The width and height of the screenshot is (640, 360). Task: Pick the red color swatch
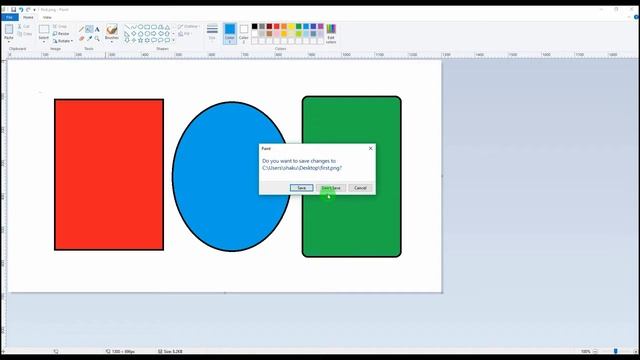click(277, 26)
